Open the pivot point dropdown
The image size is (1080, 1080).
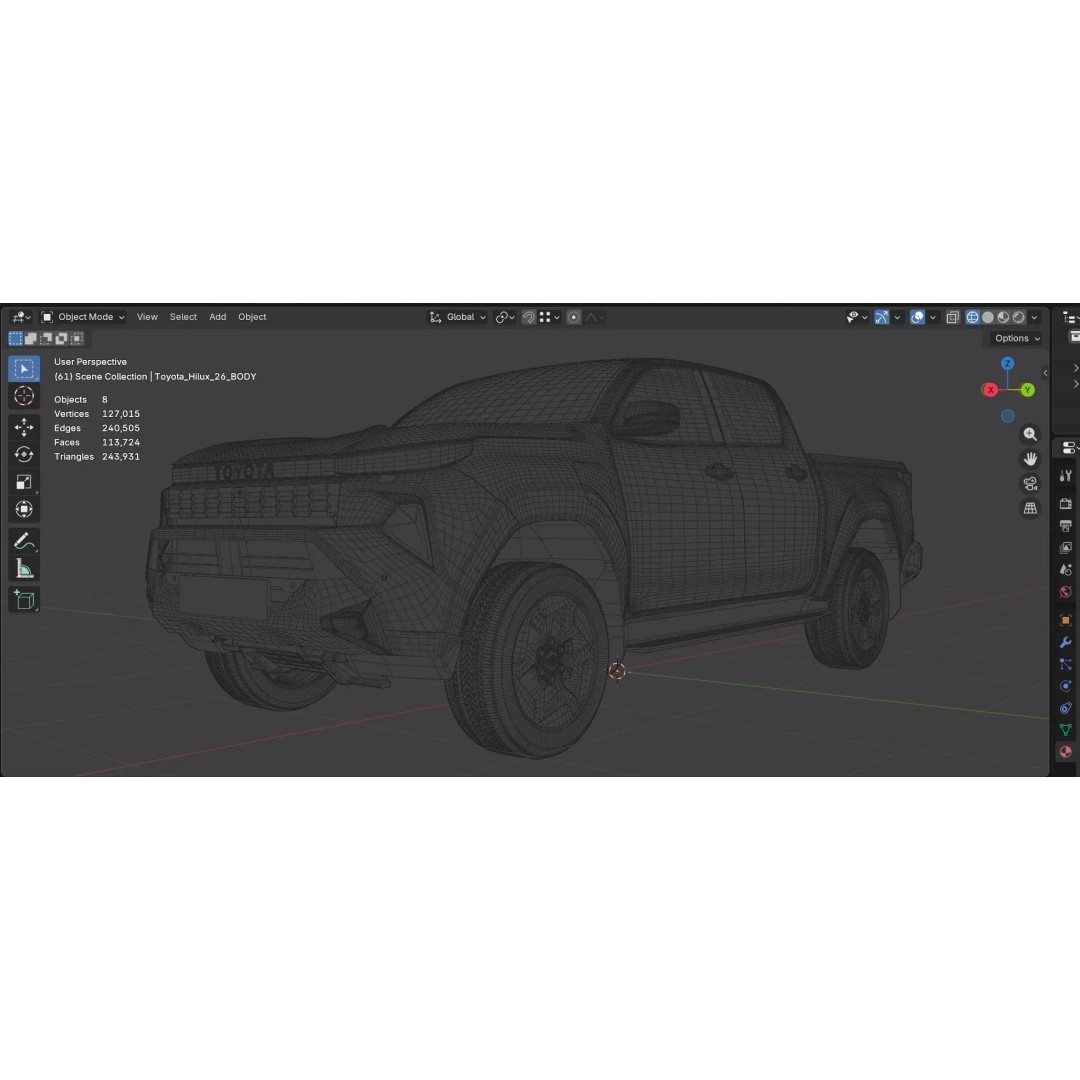pos(505,318)
